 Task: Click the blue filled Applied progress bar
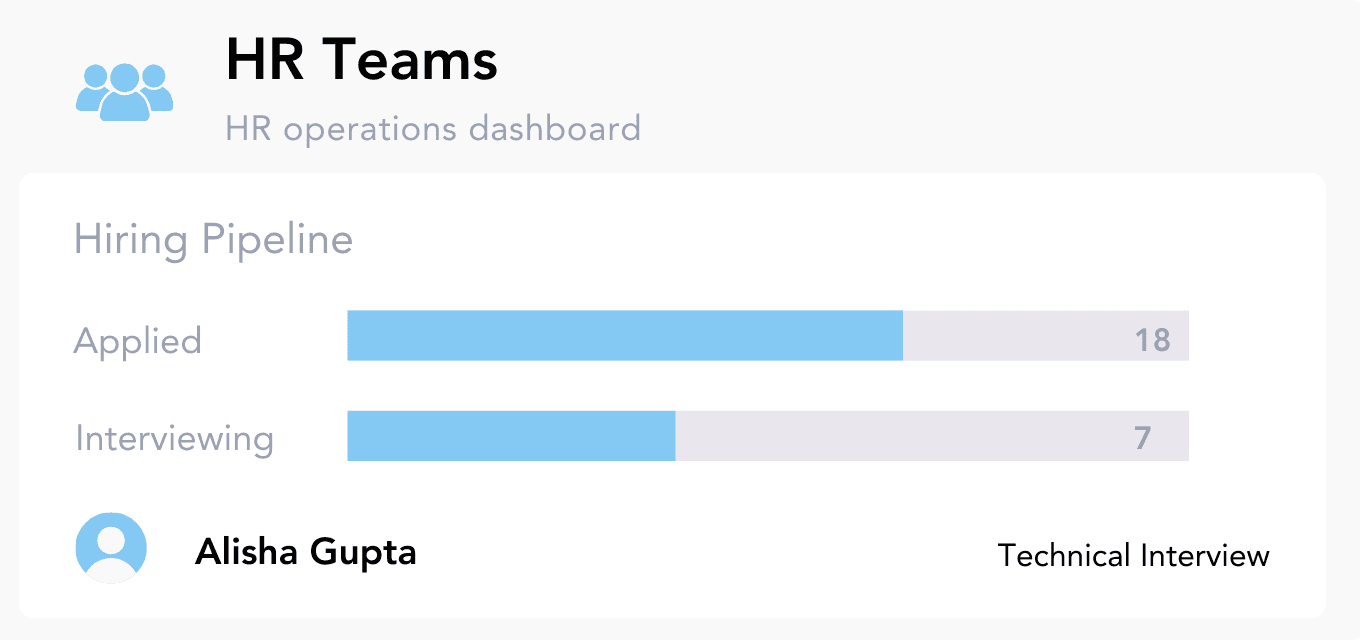point(624,335)
